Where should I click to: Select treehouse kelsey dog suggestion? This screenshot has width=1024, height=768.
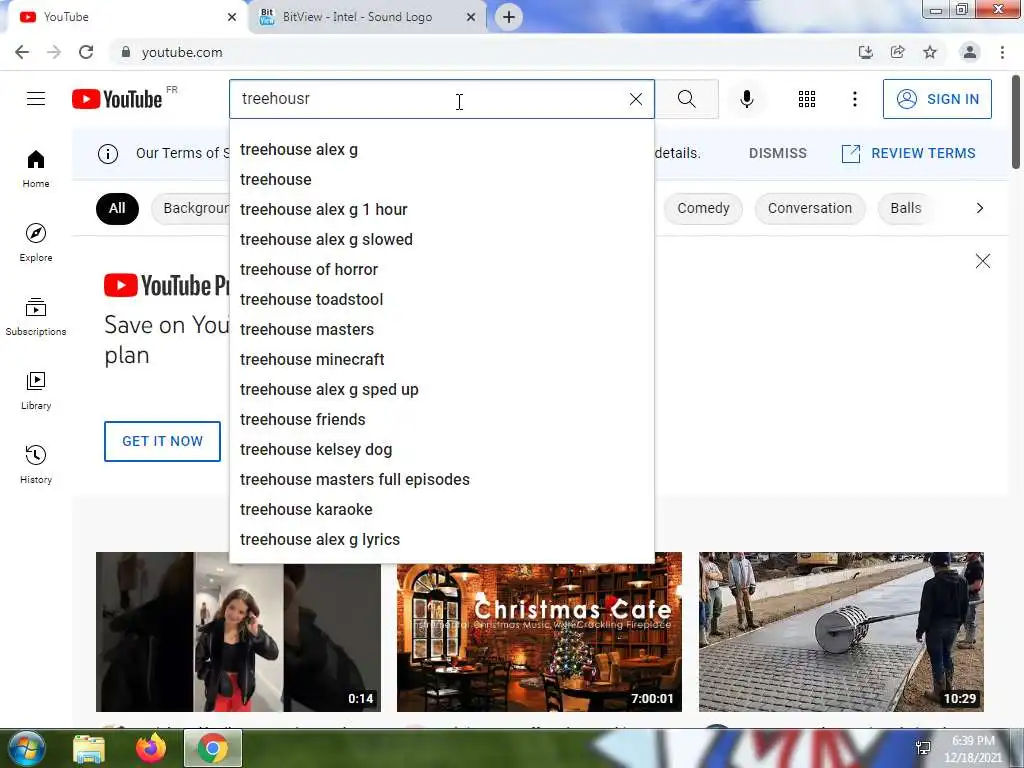441,450
